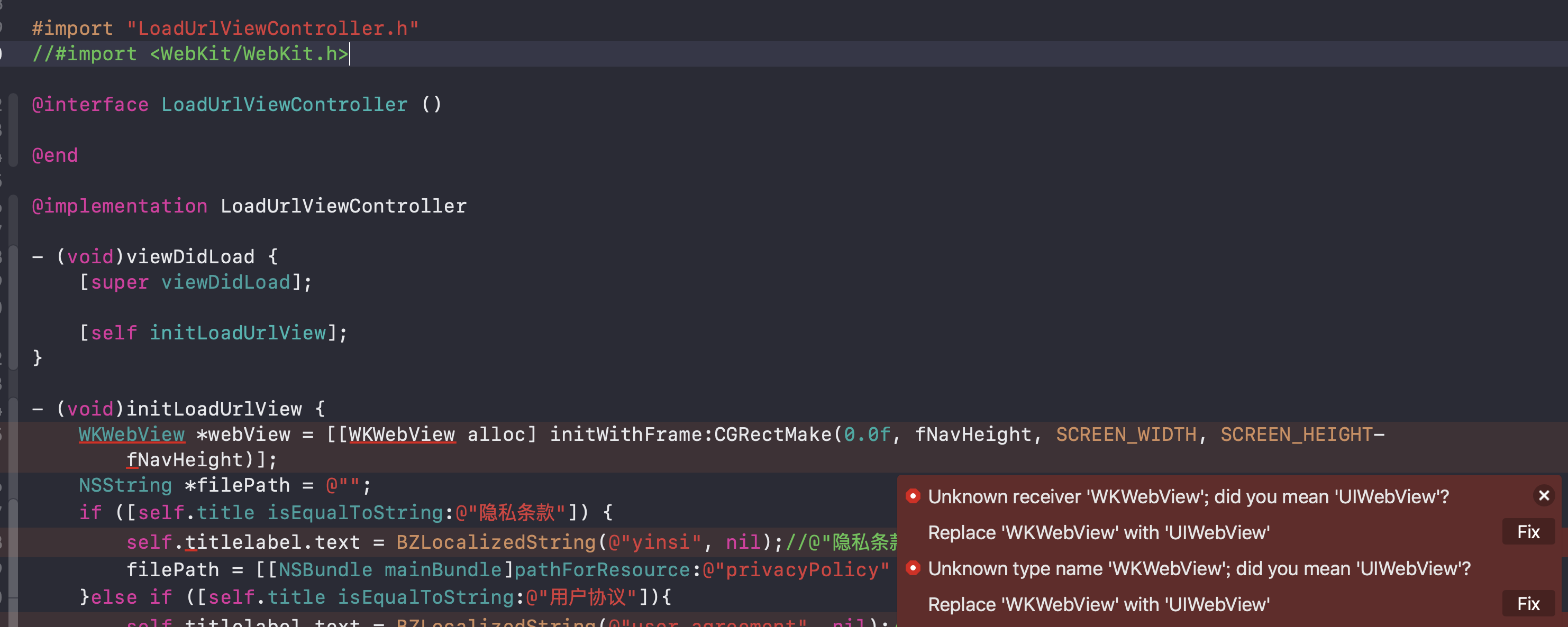Click the "LoadUrlViewController.h" import string

click(x=272, y=29)
